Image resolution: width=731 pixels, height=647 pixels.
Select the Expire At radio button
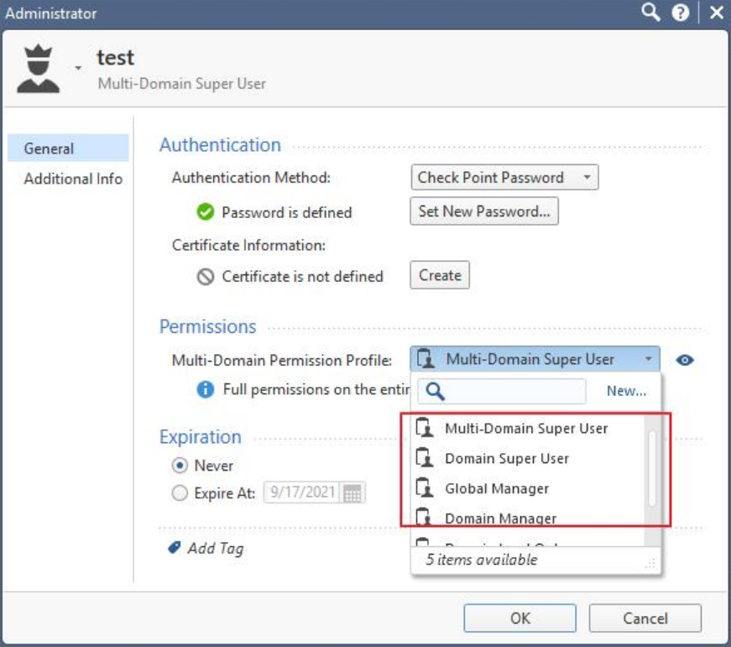pyautogui.click(x=180, y=493)
